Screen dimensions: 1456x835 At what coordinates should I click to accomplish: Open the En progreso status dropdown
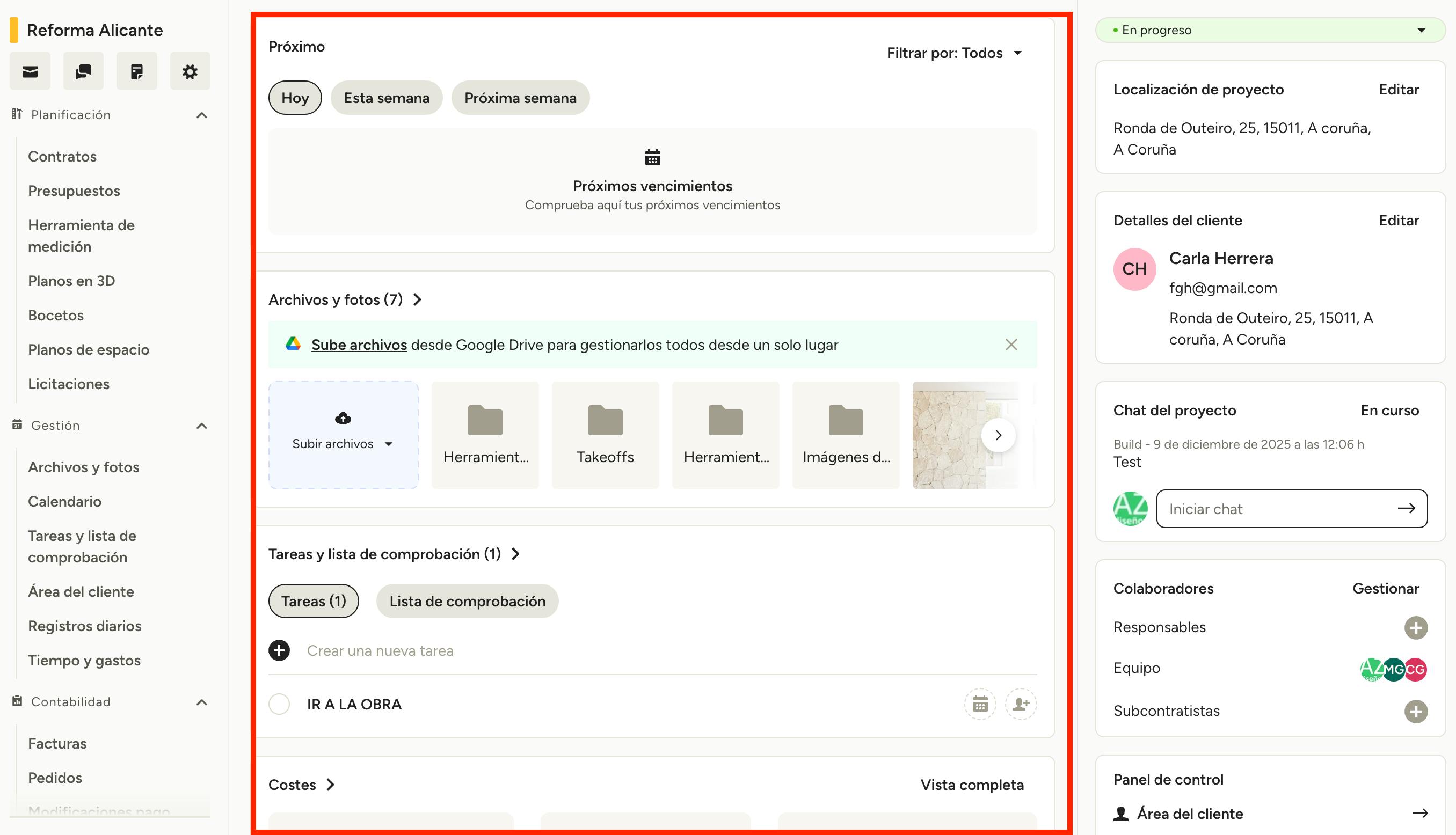pyautogui.click(x=1270, y=31)
